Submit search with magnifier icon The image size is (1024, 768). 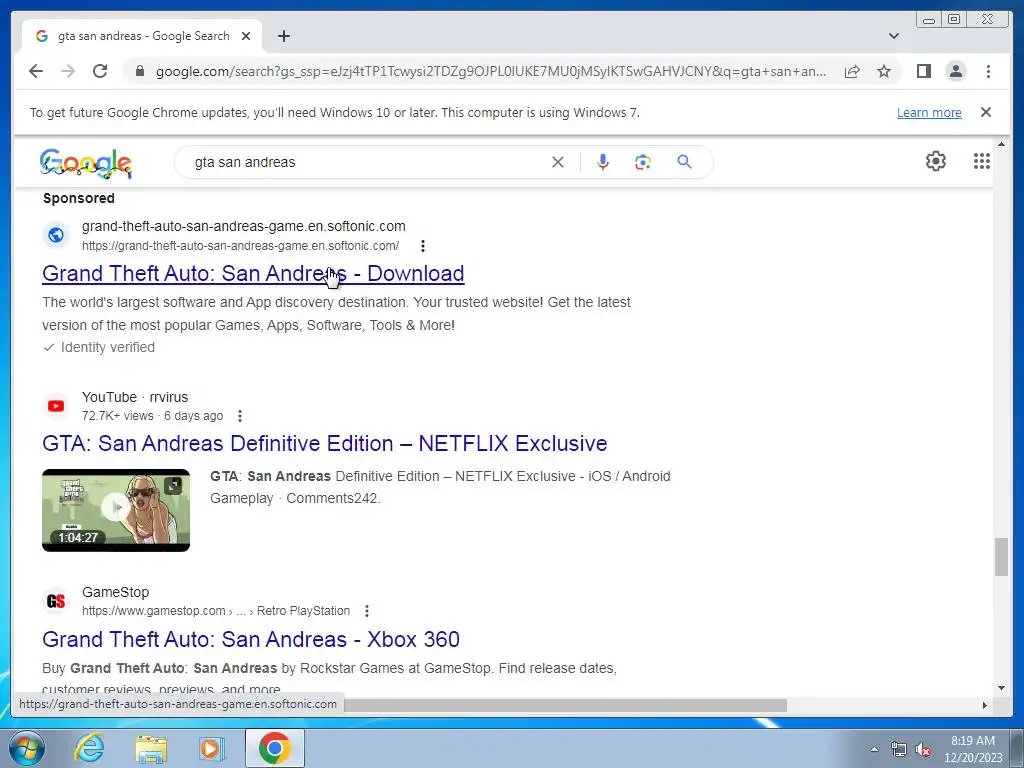pyautogui.click(x=684, y=162)
